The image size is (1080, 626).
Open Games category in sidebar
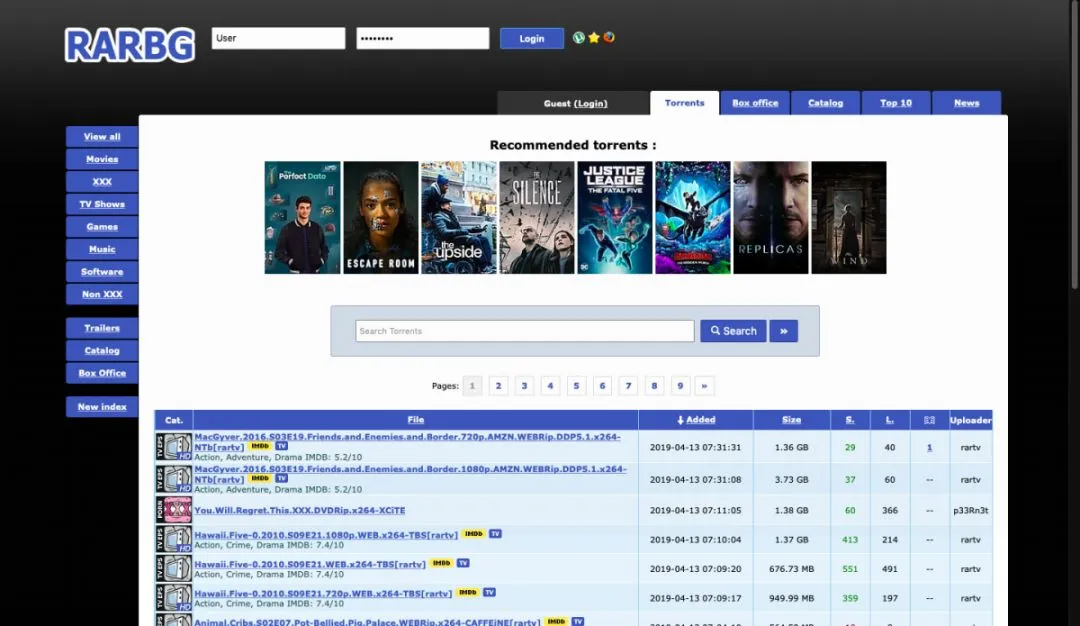point(102,227)
